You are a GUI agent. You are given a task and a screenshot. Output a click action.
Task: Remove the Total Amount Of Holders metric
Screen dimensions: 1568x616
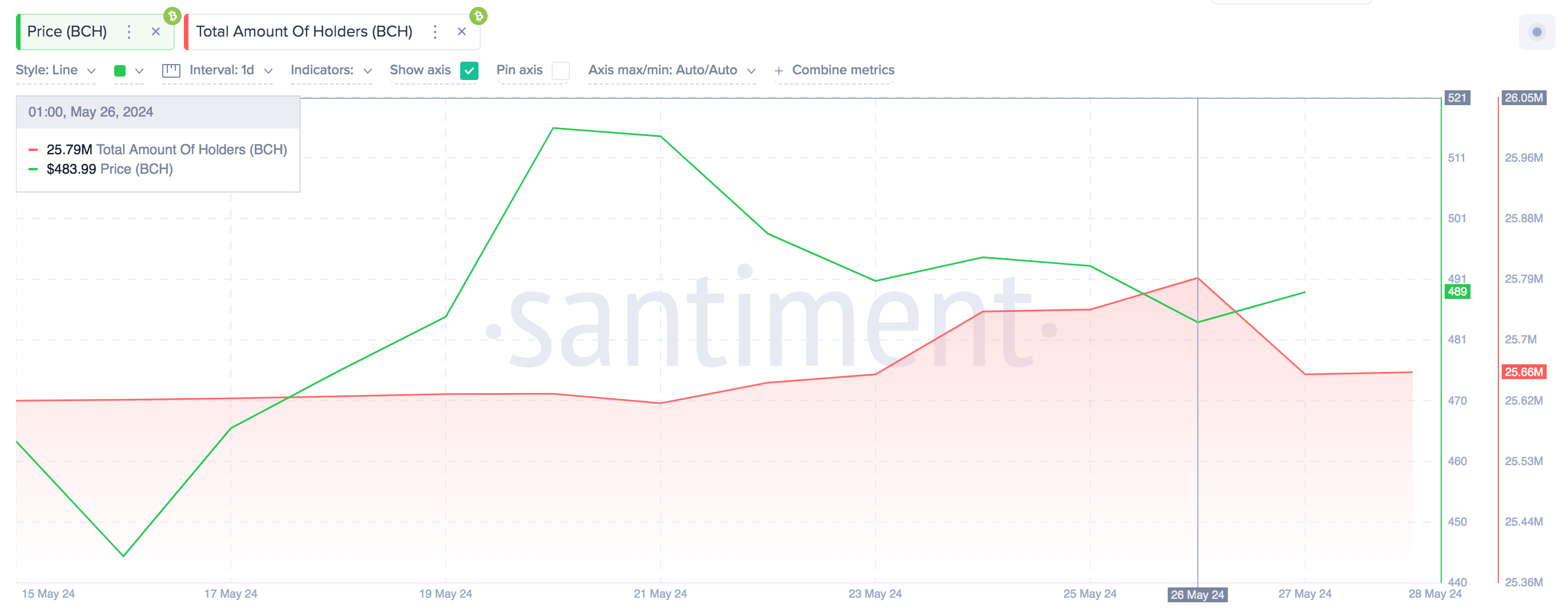462,31
